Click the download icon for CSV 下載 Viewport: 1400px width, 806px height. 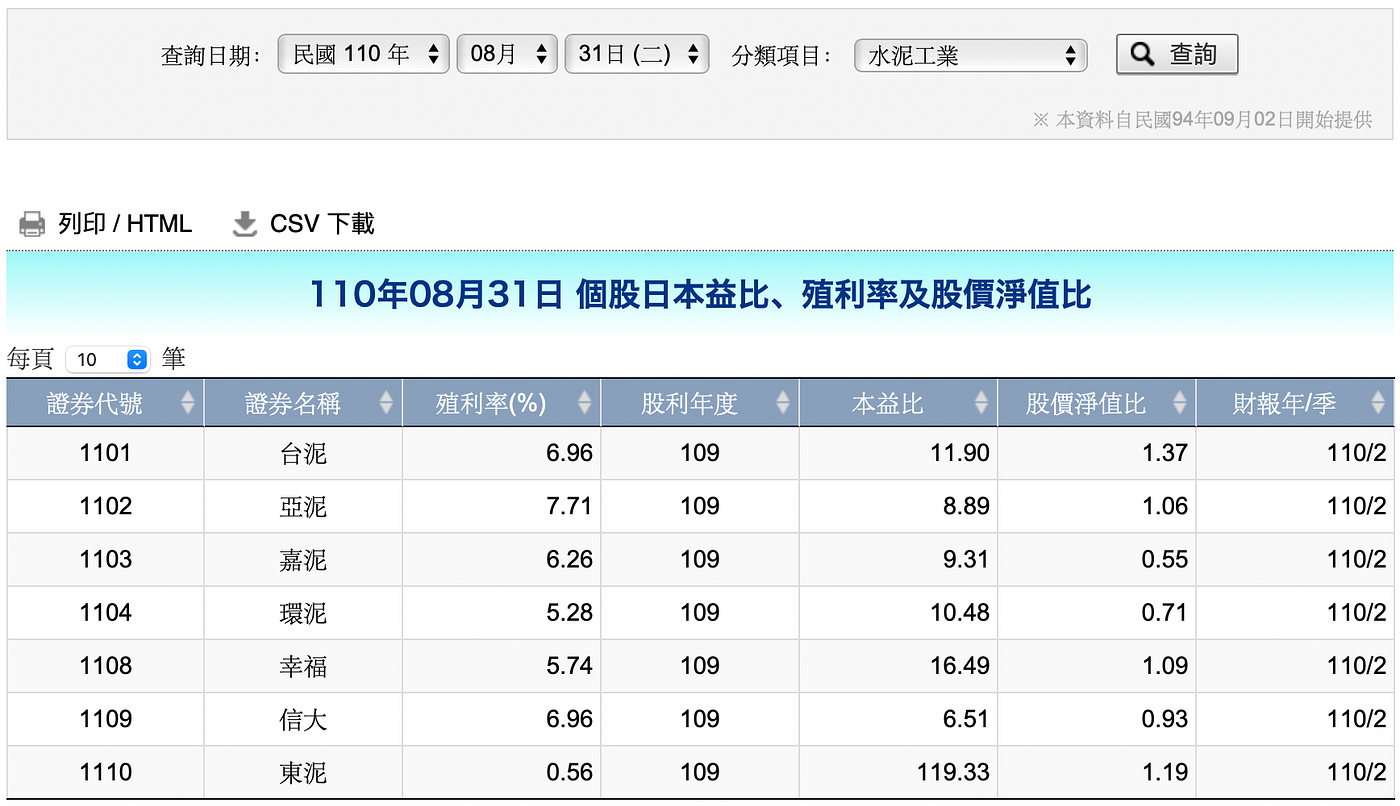pyautogui.click(x=245, y=224)
